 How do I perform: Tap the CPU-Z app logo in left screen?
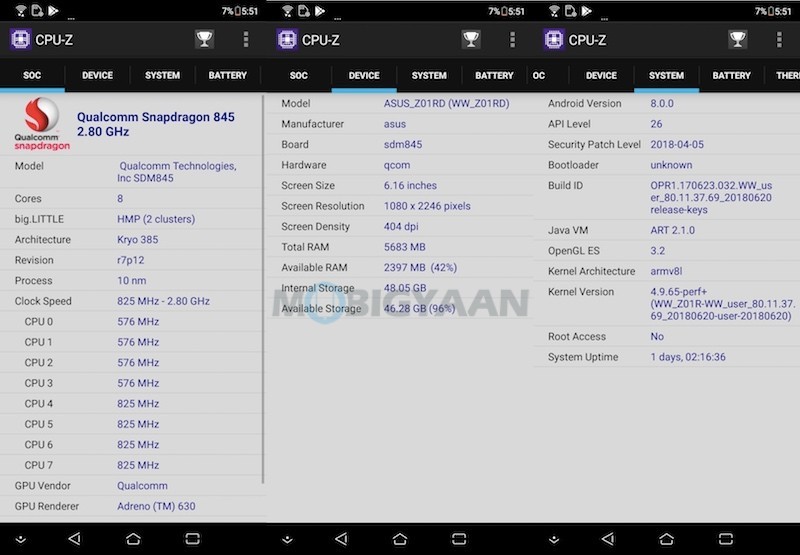[20, 39]
